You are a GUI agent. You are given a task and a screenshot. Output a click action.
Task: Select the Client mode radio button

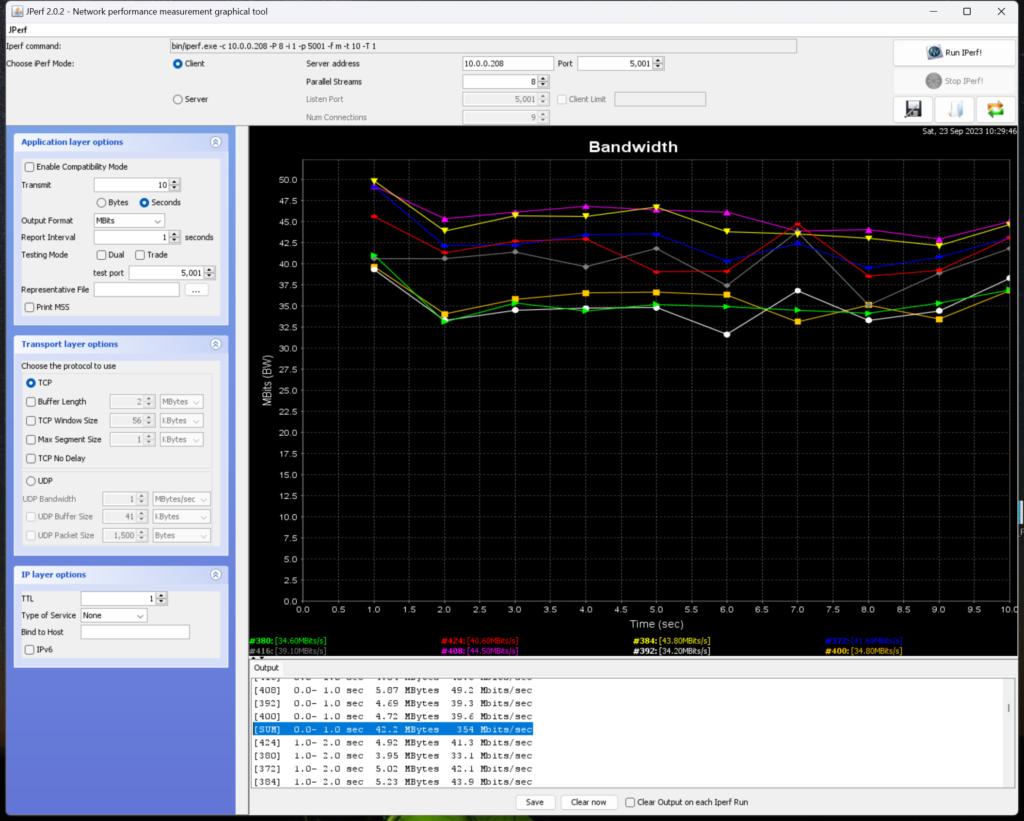pyautogui.click(x=177, y=64)
